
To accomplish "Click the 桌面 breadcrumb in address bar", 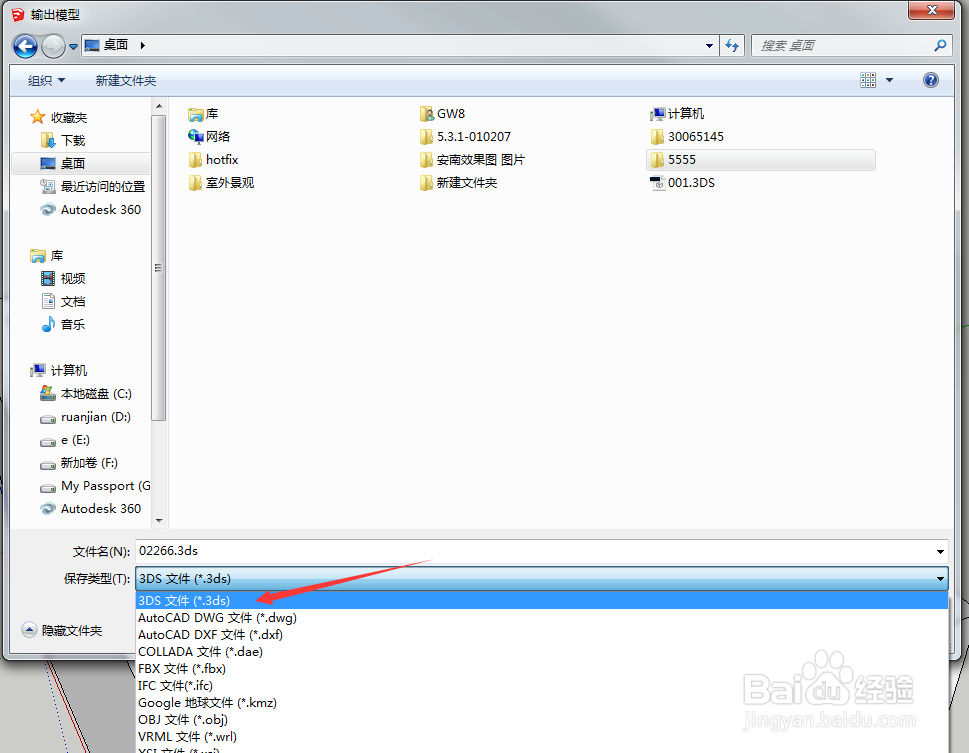I will point(116,45).
